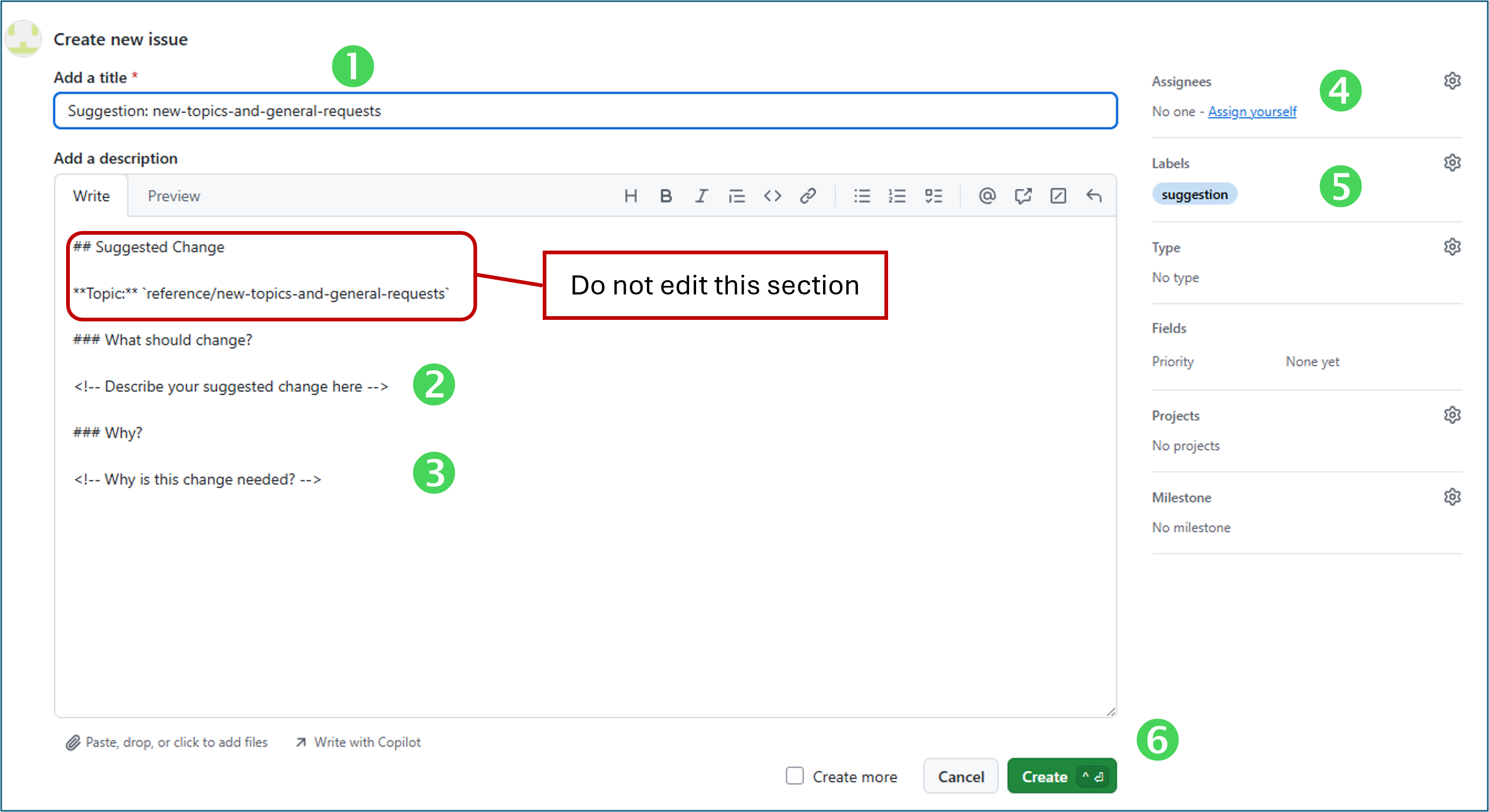The height and width of the screenshot is (812, 1489).
Task: Add a link with the chain icon
Action: [808, 196]
